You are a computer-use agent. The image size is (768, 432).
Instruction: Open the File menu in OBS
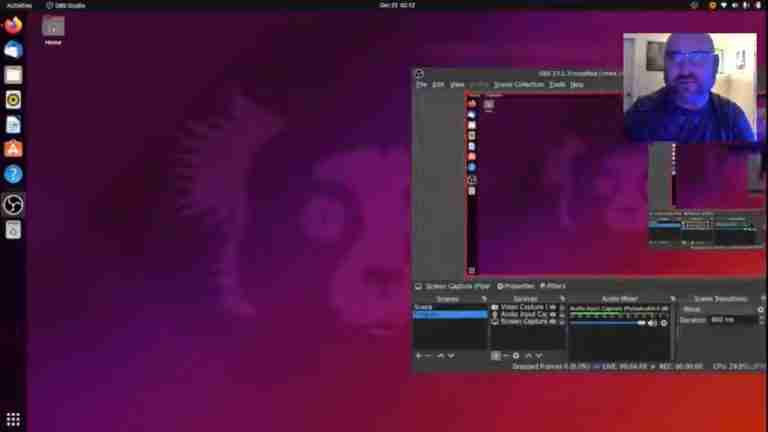(421, 85)
